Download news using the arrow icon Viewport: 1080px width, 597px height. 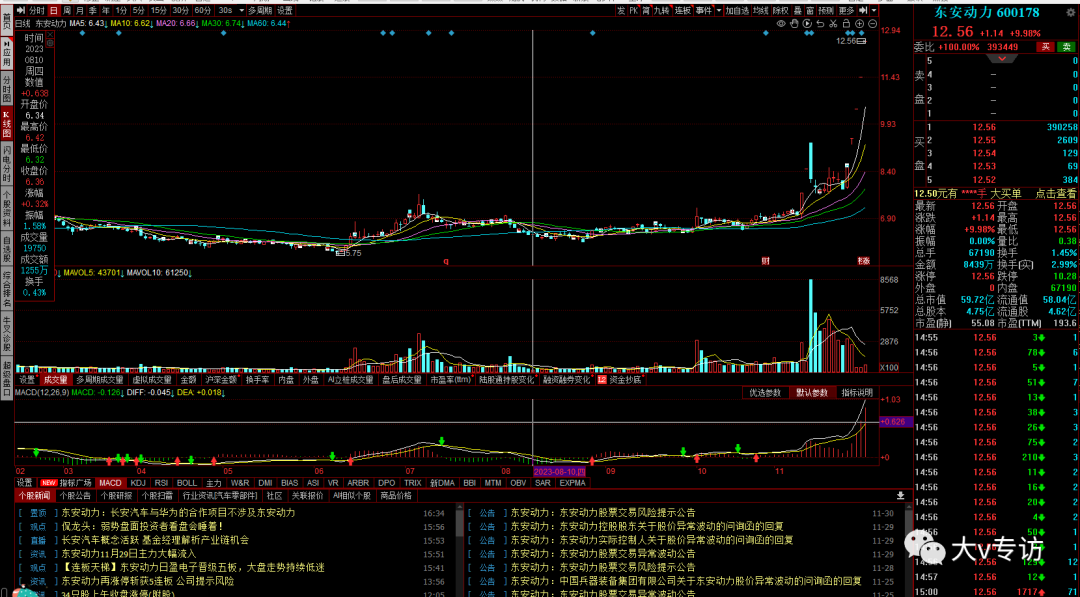pos(900,495)
